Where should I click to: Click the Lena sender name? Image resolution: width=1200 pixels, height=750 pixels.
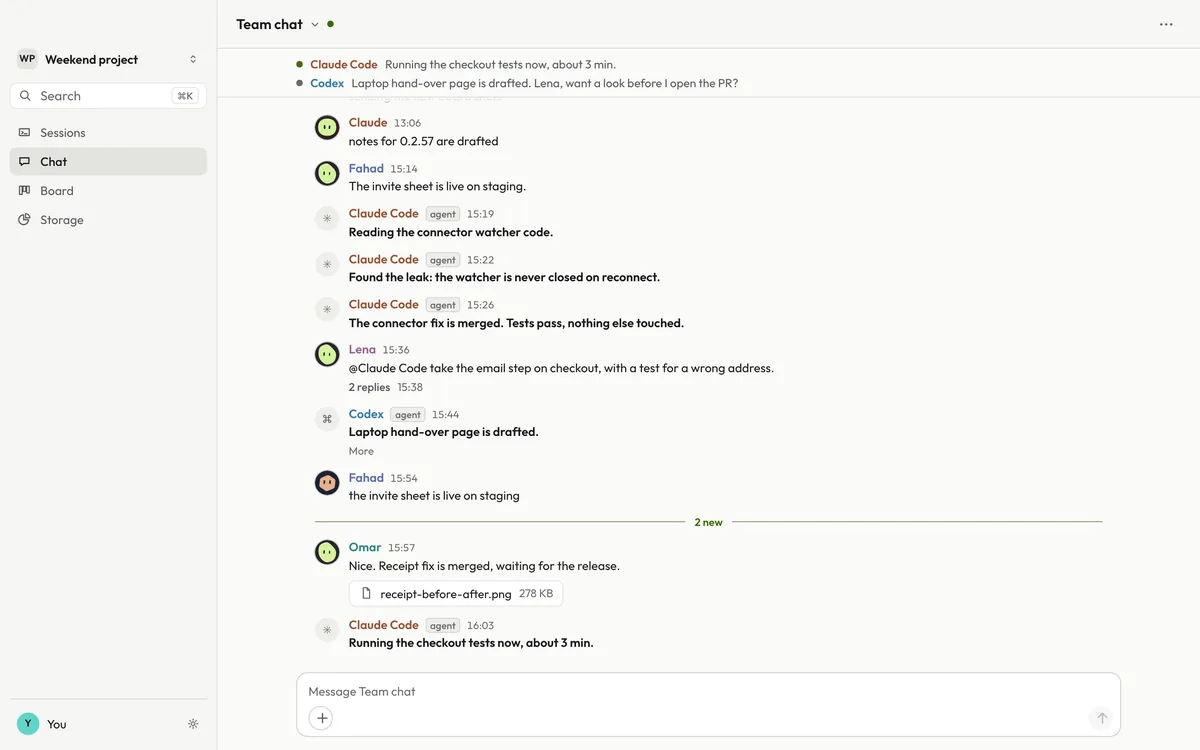(362, 350)
